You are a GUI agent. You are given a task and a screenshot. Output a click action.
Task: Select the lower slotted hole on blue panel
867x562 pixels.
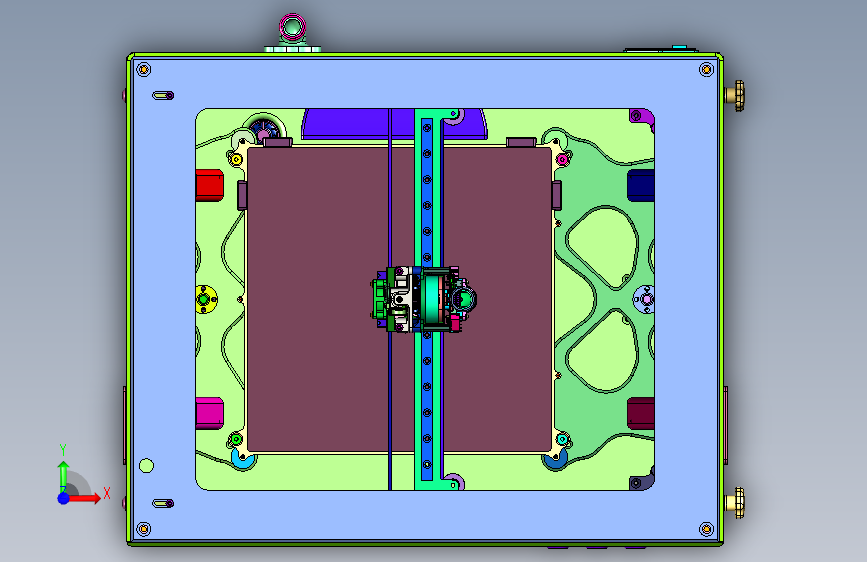[x=163, y=503]
